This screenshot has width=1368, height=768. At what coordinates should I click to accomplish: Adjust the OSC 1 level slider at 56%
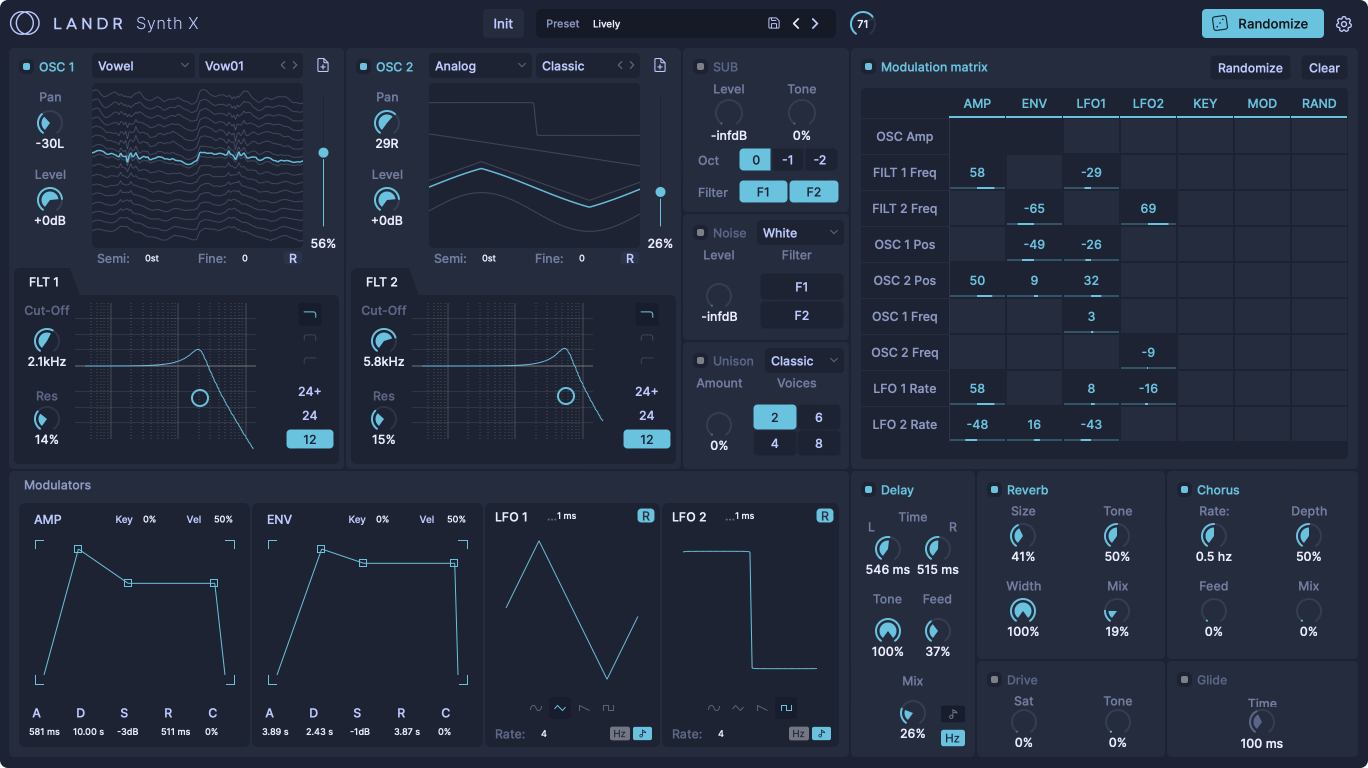pyautogui.click(x=323, y=151)
